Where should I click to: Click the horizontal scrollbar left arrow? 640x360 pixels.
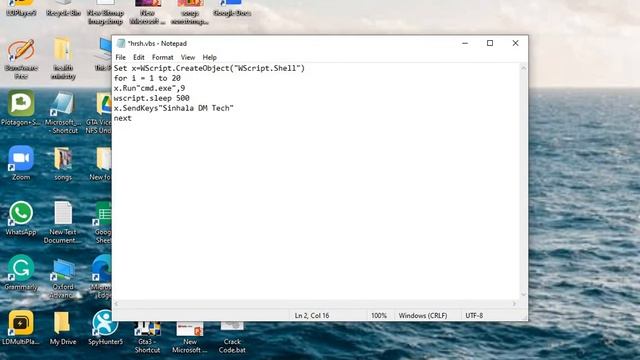[116, 304]
